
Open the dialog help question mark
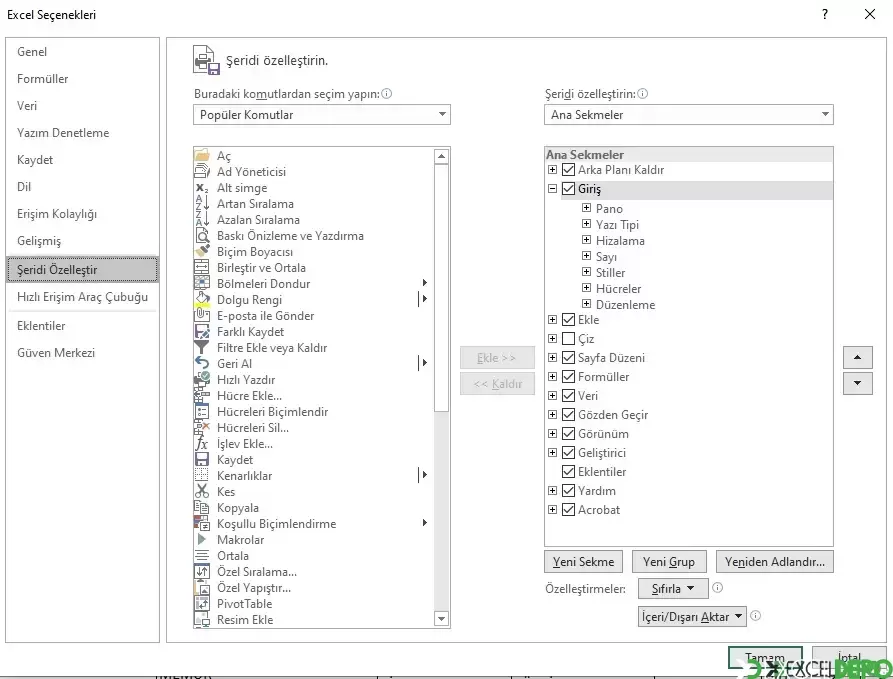(x=825, y=14)
